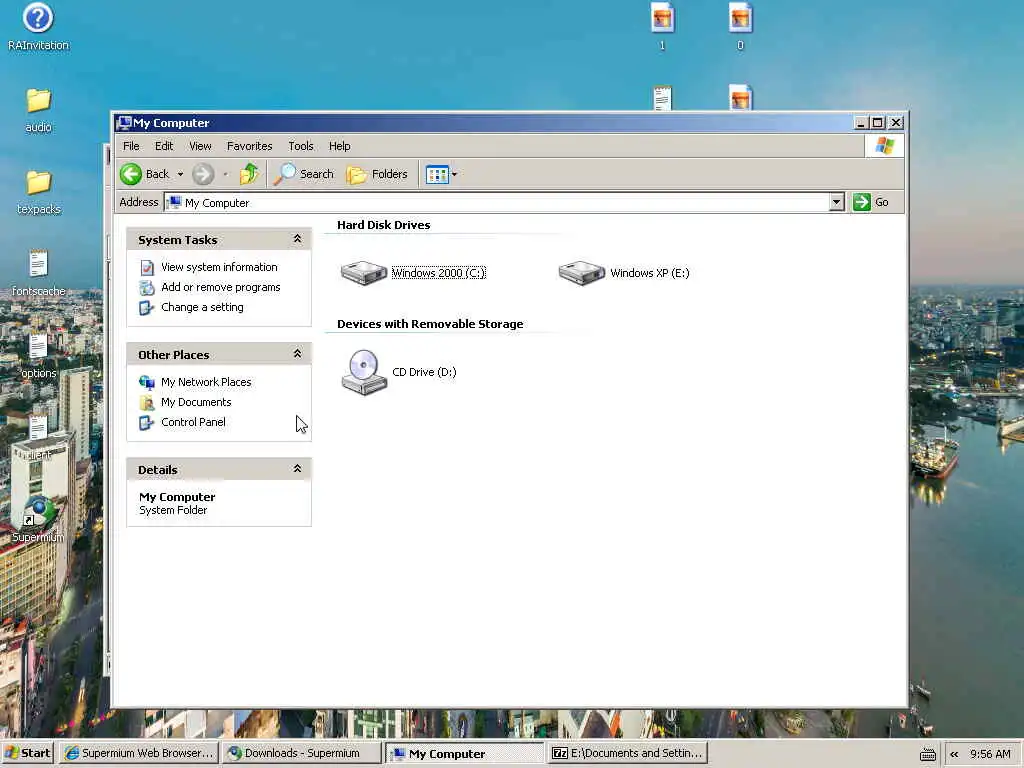Open My Network Places link
Image resolution: width=1024 pixels, height=768 pixels.
206,382
